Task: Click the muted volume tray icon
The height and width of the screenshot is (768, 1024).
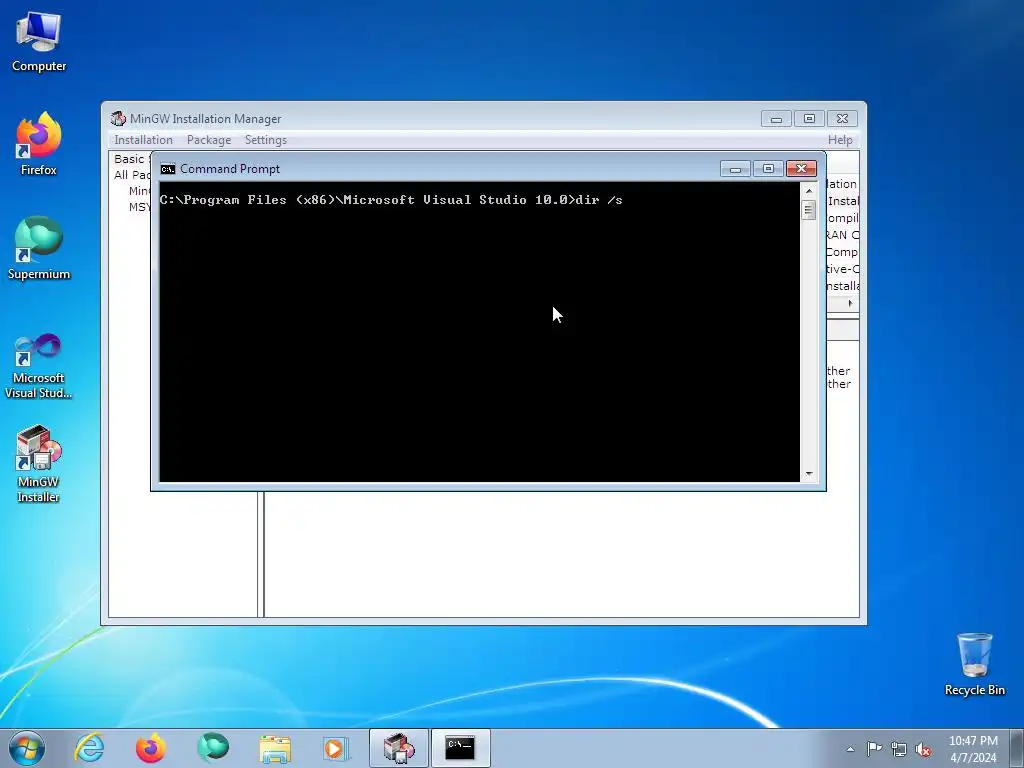Action: (x=923, y=749)
